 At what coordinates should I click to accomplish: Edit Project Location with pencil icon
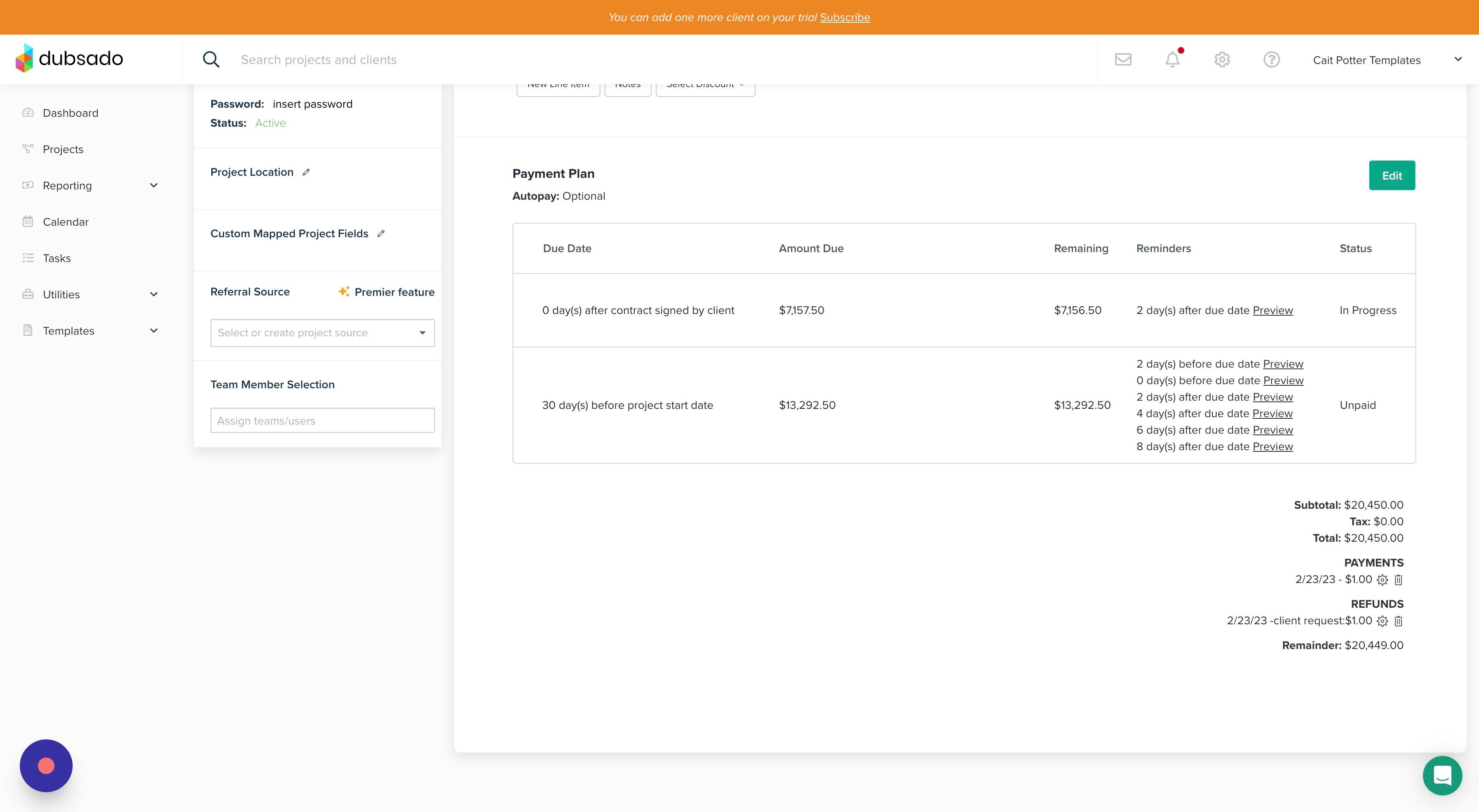click(306, 172)
